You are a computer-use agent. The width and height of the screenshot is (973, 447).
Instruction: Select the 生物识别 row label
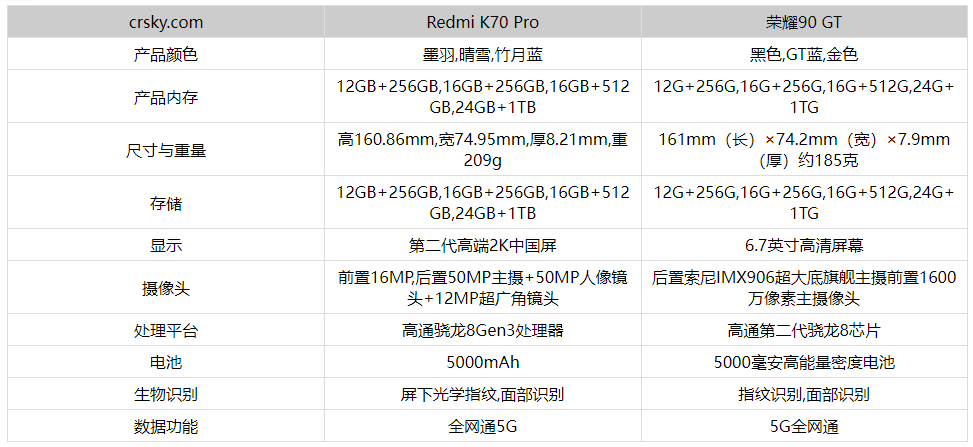[164, 395]
